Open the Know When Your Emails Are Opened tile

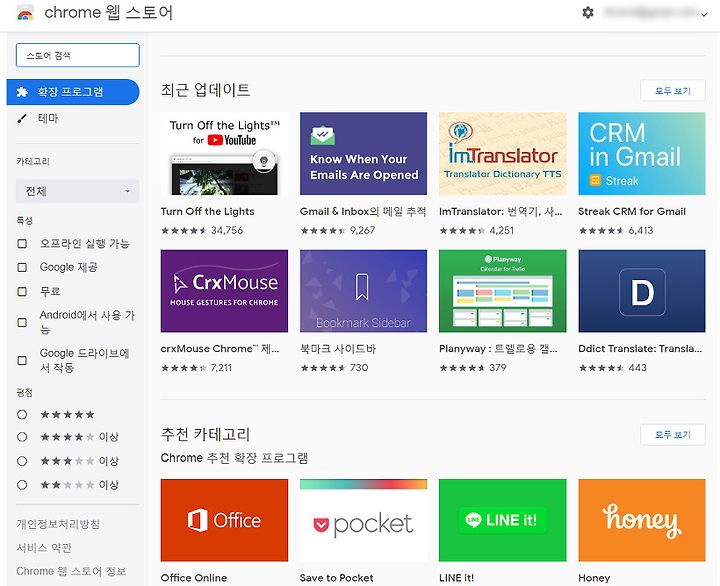(x=363, y=153)
